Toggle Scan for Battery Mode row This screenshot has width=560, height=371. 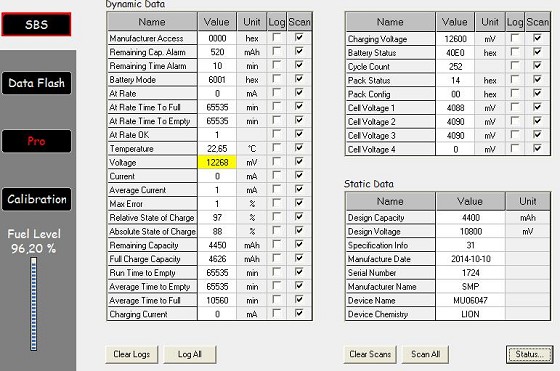point(299,79)
